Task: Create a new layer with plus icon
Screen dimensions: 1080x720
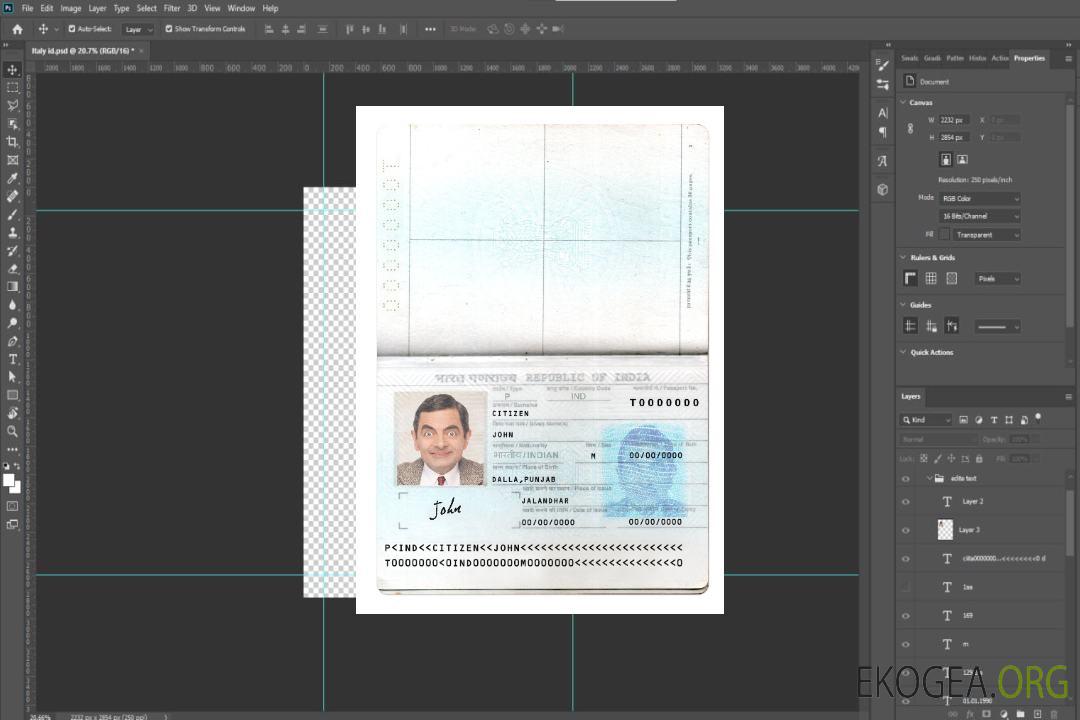Action: pos(1037,714)
